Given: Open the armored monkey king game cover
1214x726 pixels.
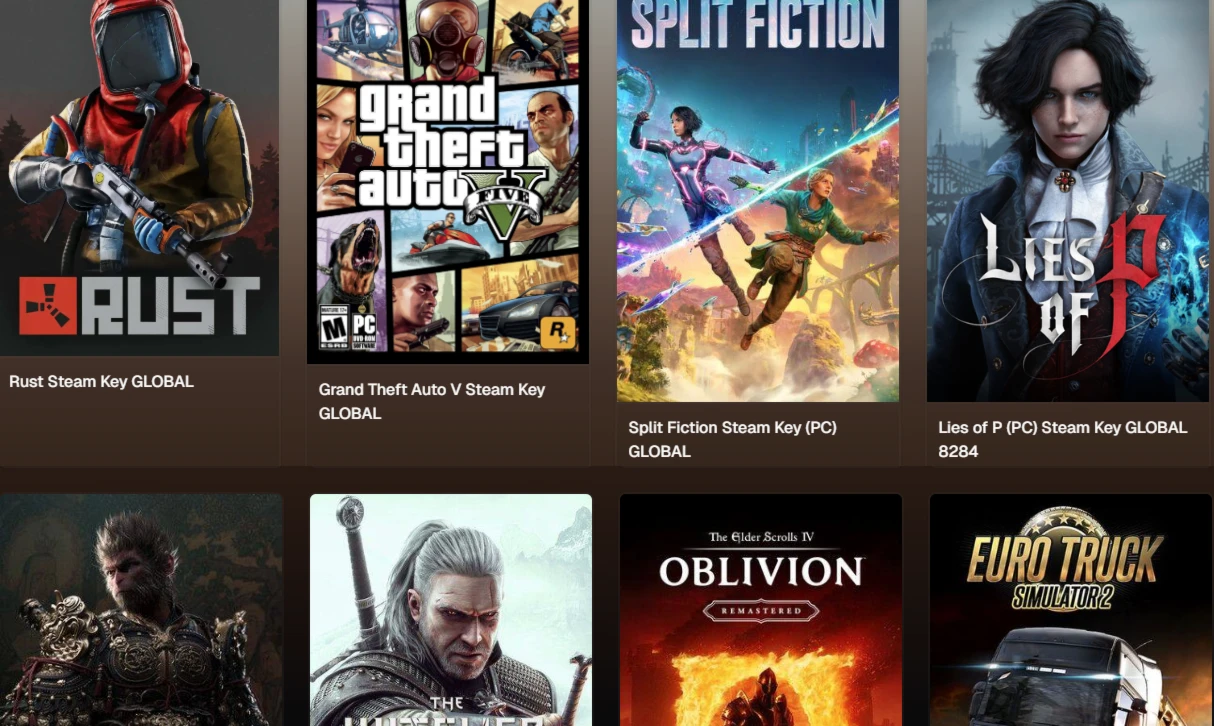Looking at the screenshot, I should 141,610.
